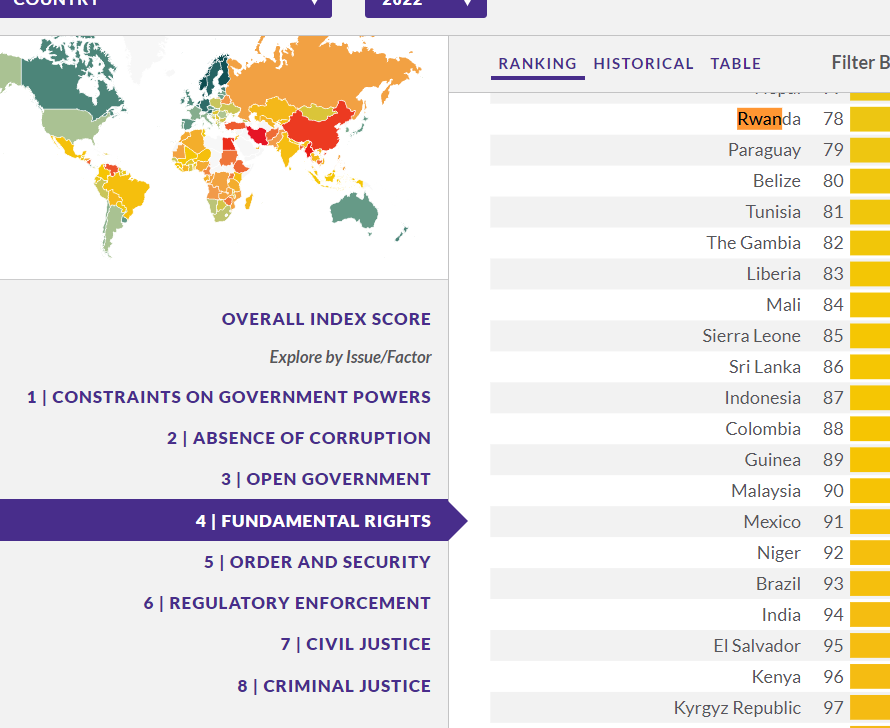This screenshot has width=890, height=728.
Task: Open the 2022 year dropdown
Action: [x=425, y=4]
